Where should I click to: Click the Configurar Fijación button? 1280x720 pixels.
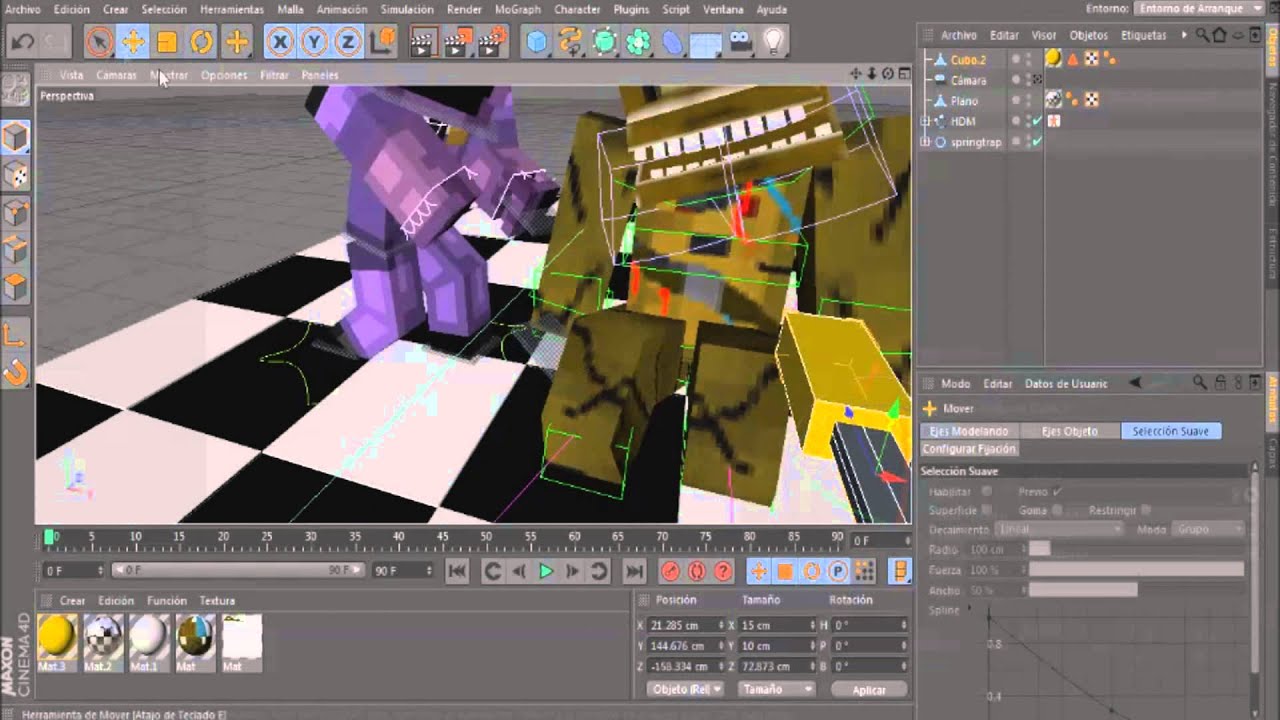(x=968, y=449)
